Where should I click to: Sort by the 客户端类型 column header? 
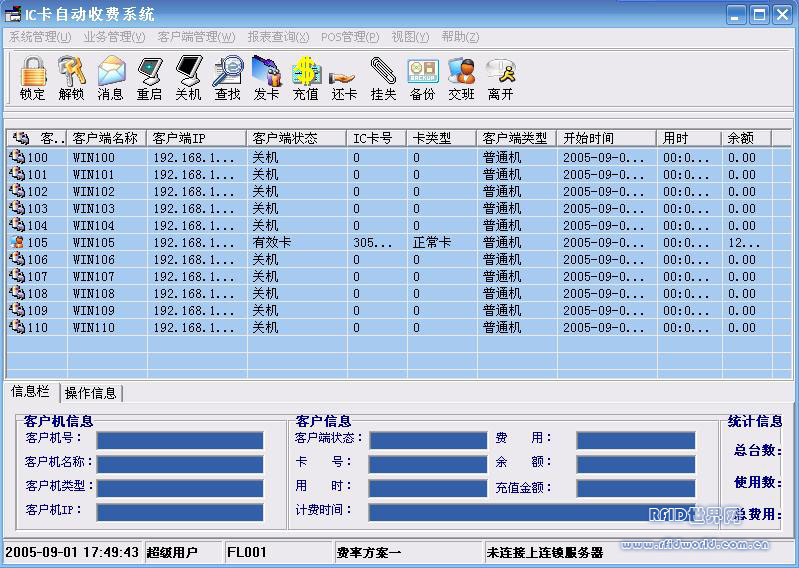517,138
